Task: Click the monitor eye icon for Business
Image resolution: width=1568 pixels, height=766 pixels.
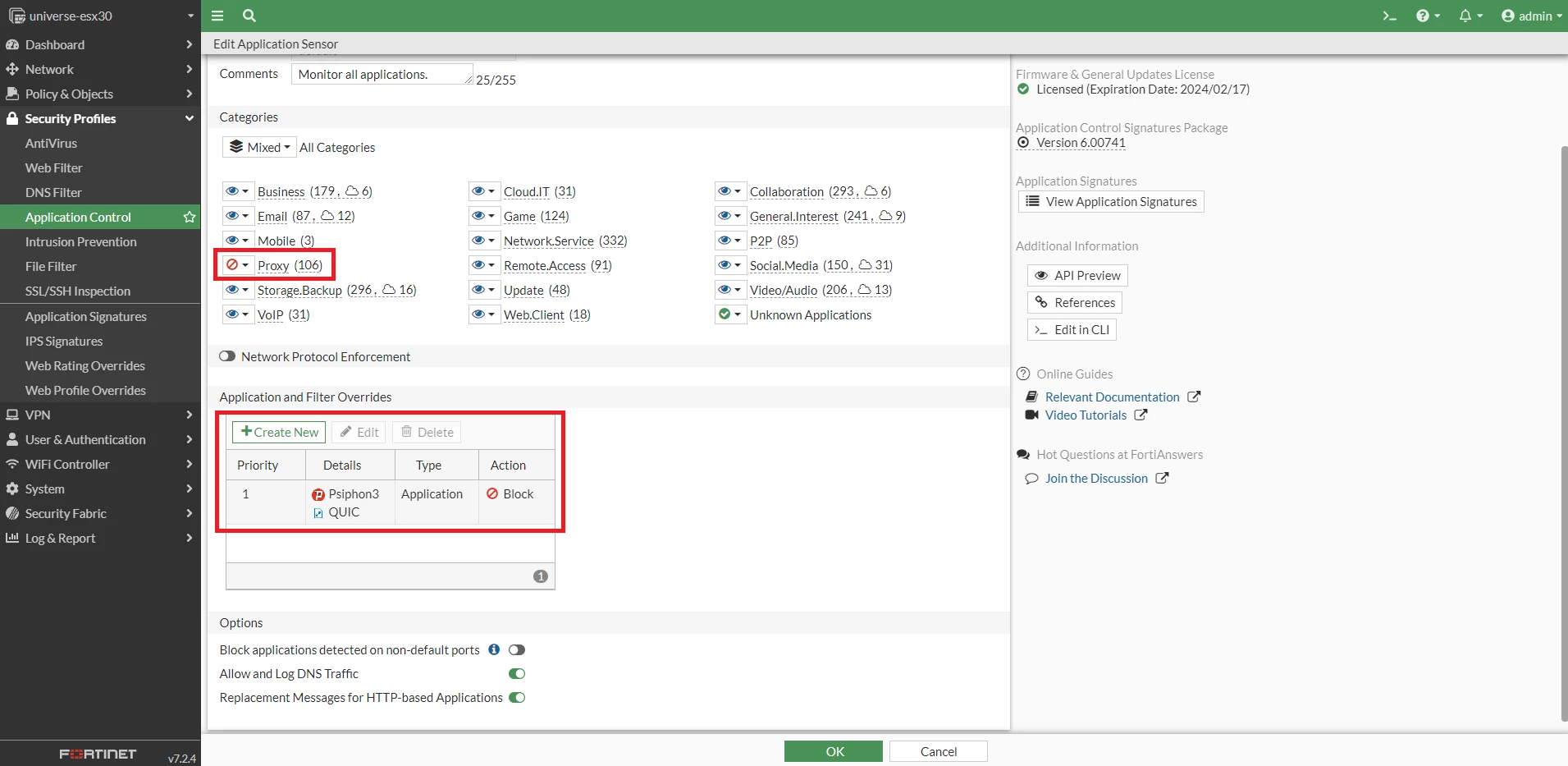Action: point(232,191)
